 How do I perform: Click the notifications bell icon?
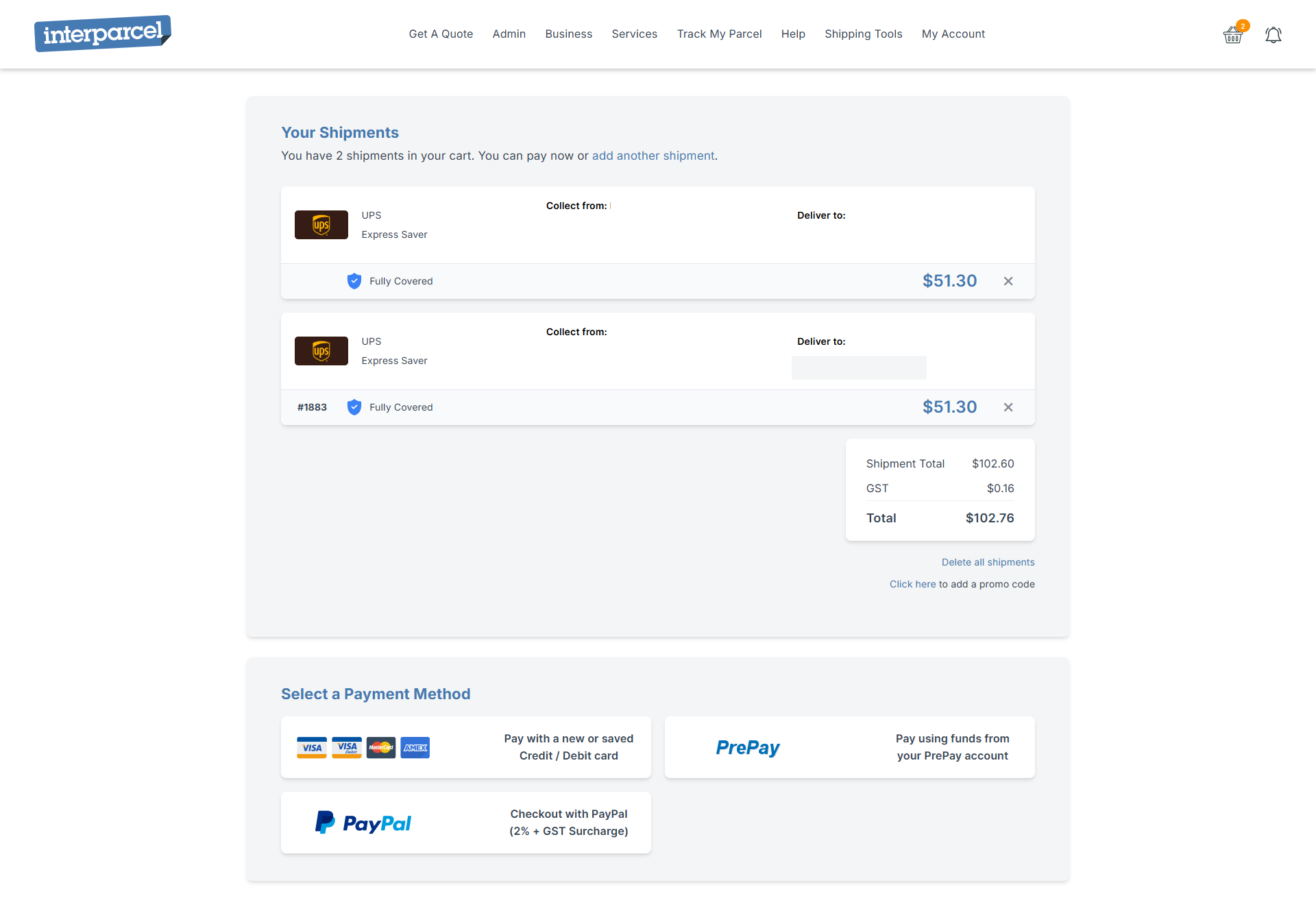[1273, 35]
